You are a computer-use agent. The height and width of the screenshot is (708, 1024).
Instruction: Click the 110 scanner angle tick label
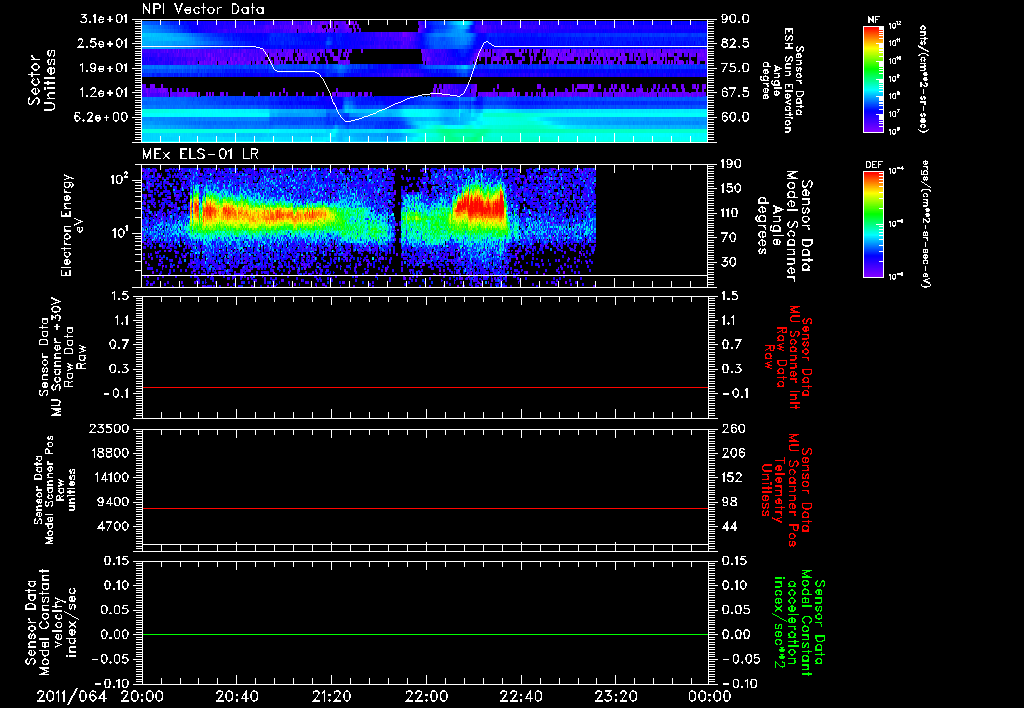point(732,213)
